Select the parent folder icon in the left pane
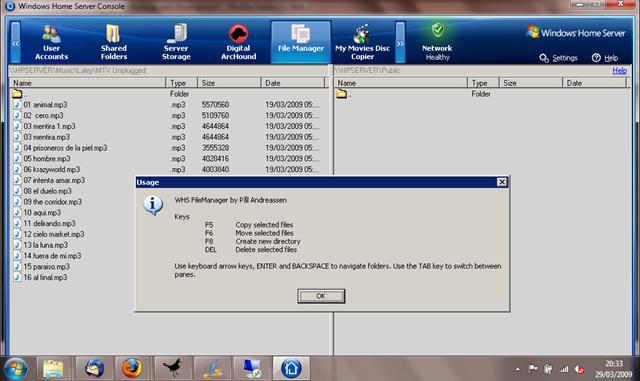 coord(17,94)
